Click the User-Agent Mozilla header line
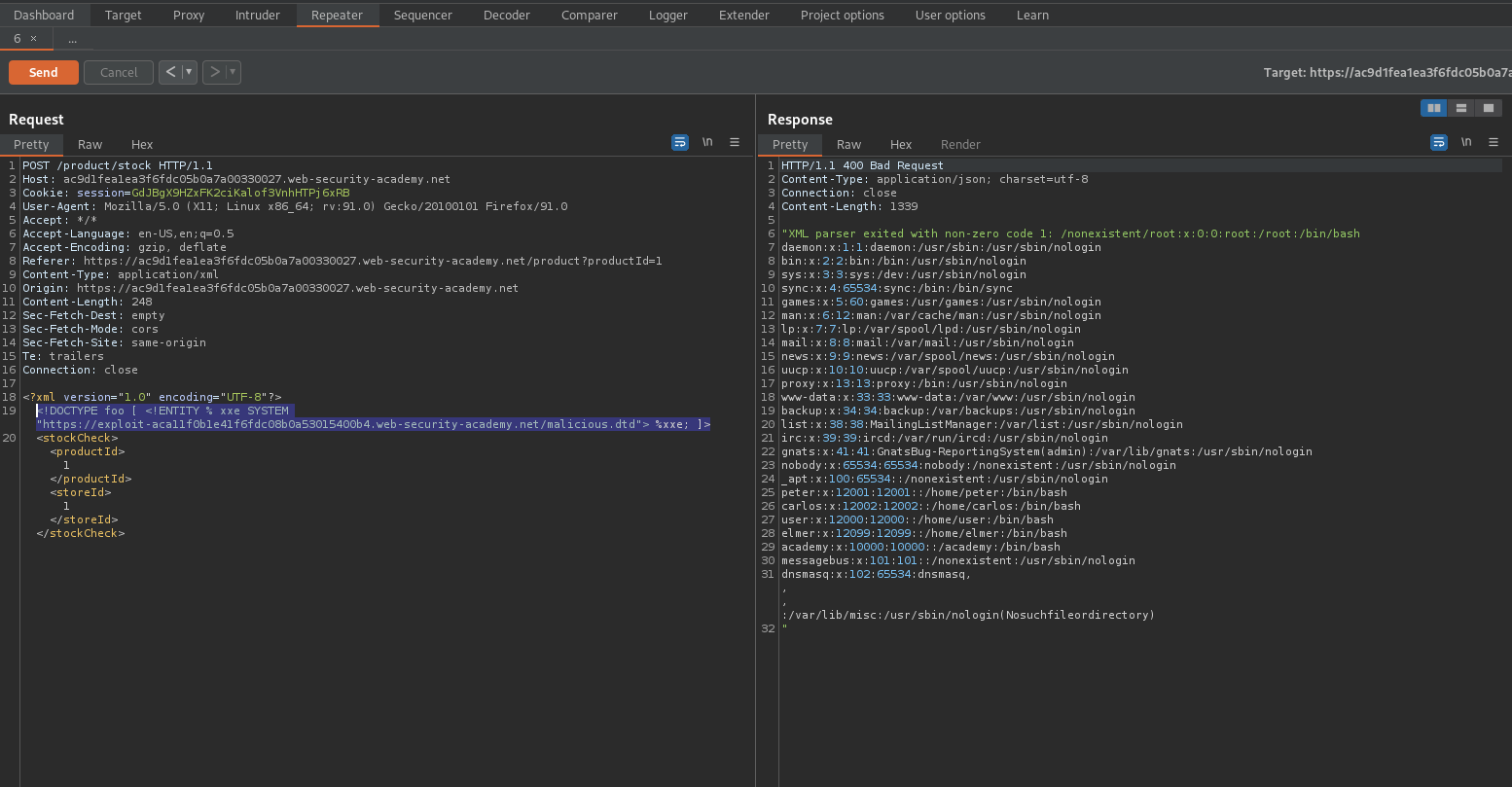Screen dimensions: 1512x787 pos(296,206)
